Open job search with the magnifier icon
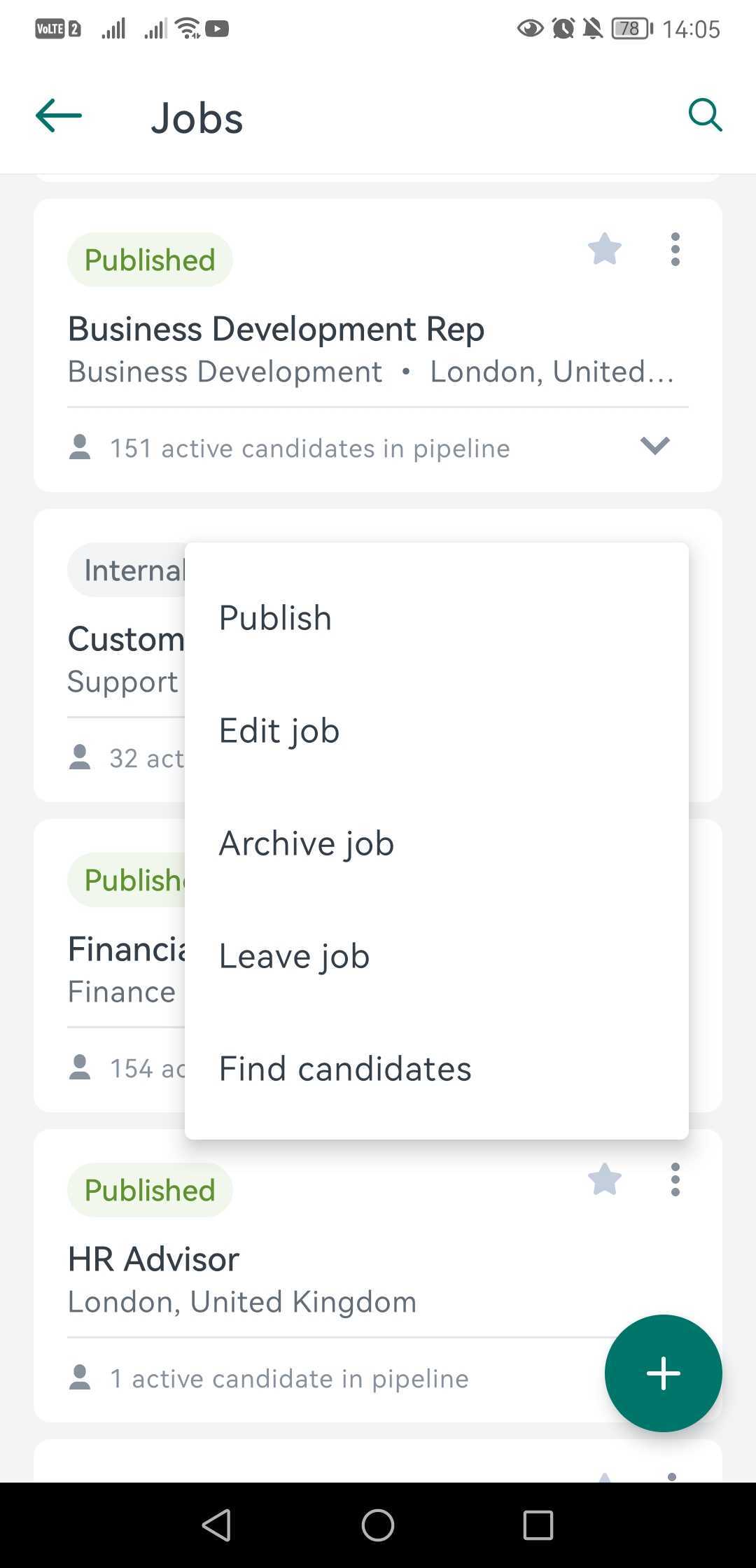756x1568 pixels. tap(705, 115)
